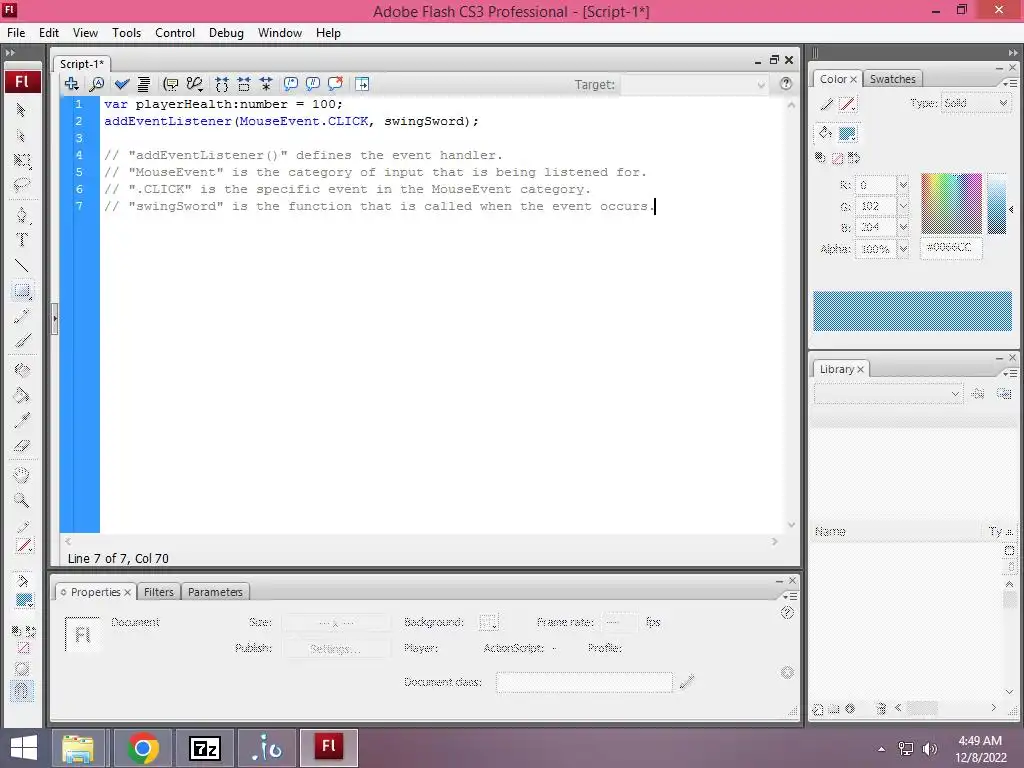The width and height of the screenshot is (1024, 768).
Task: Click the brightness slider strip
Action: coord(997,204)
